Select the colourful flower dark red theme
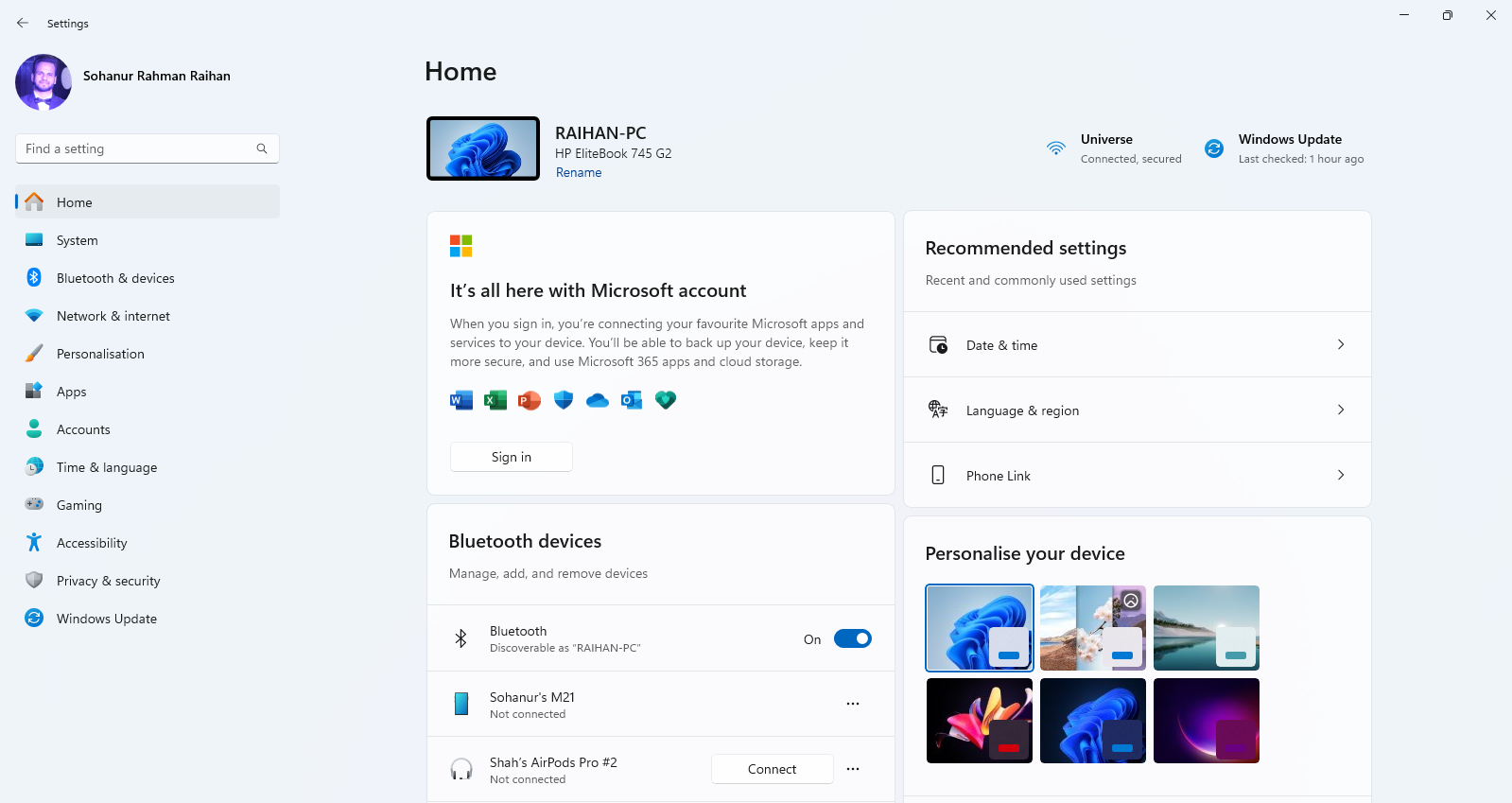Screen dimensions: 1512x803 (x=980, y=721)
